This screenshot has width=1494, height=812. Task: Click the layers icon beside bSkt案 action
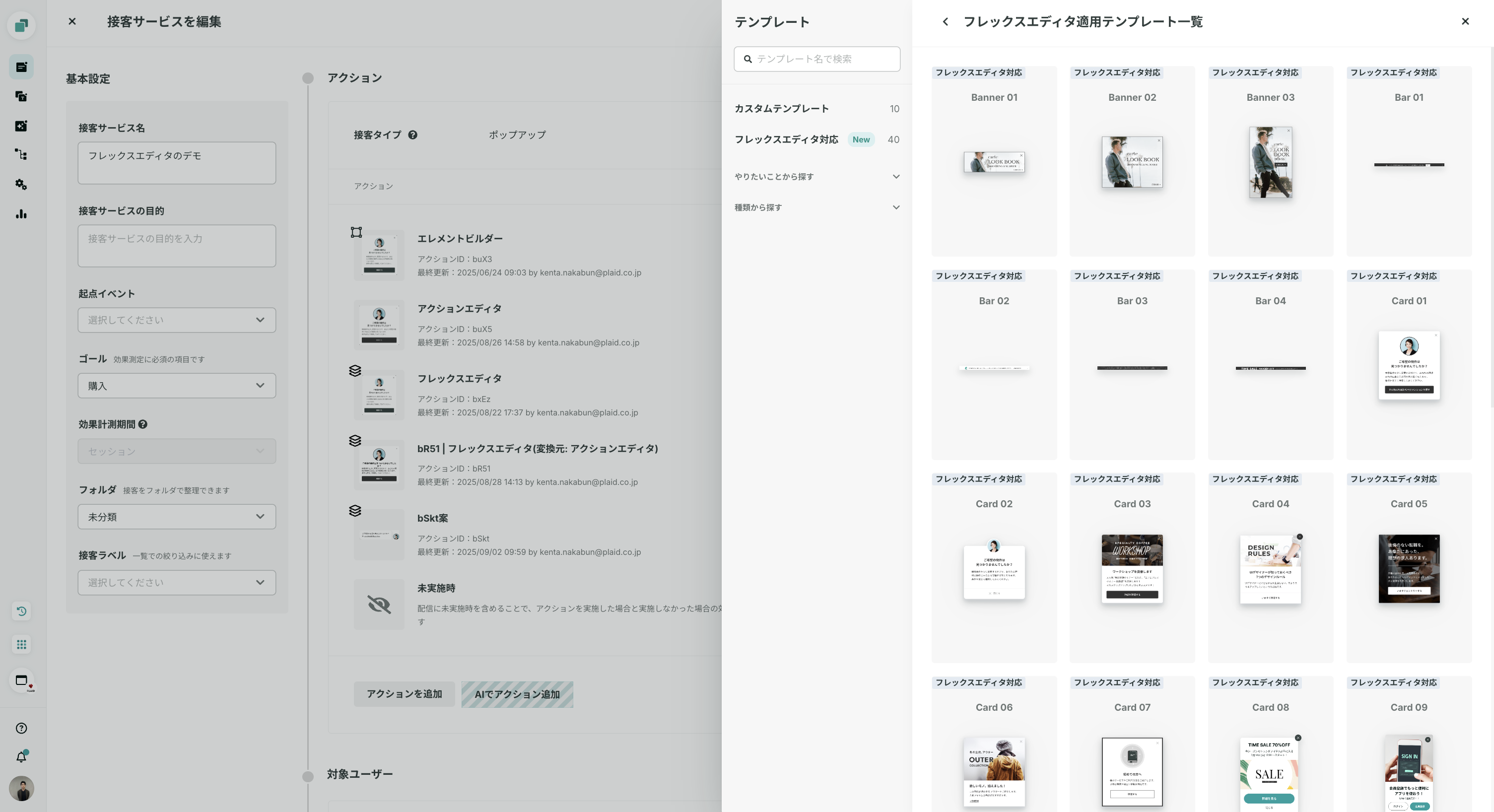click(355, 510)
